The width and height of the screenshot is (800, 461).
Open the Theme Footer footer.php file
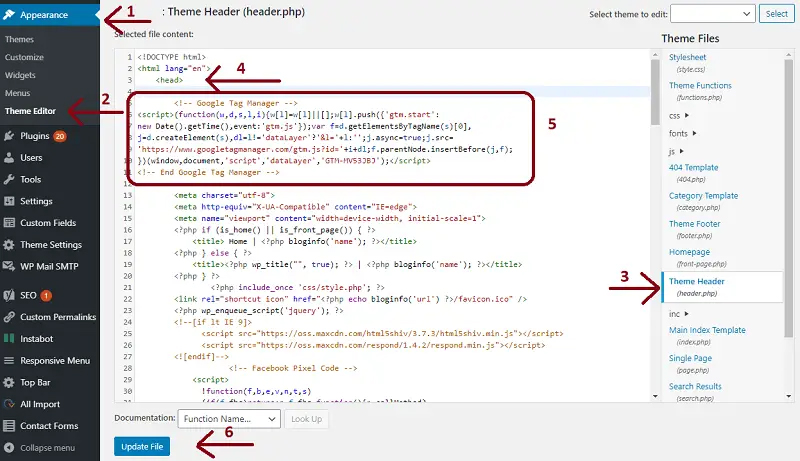[x=694, y=228]
